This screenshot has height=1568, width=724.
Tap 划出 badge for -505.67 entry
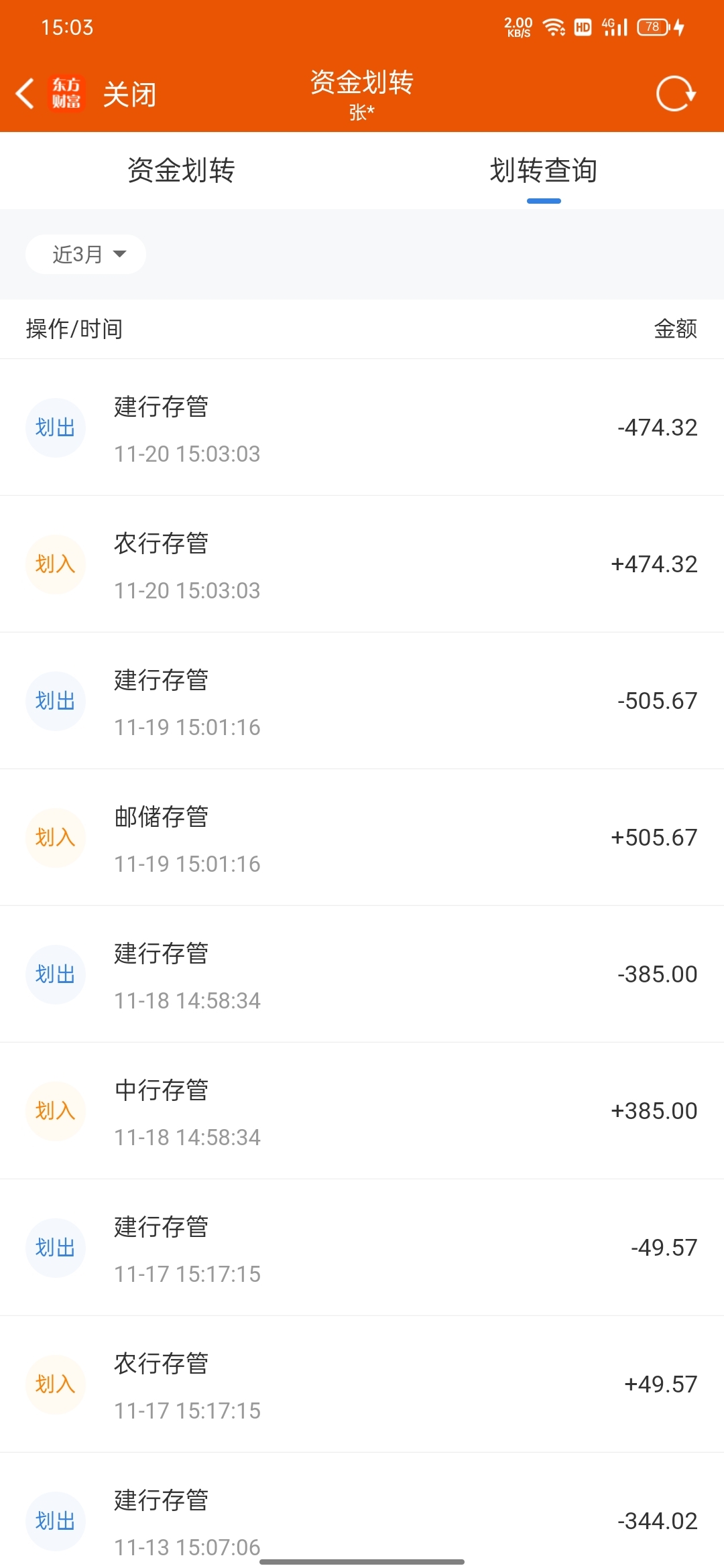[x=55, y=701]
